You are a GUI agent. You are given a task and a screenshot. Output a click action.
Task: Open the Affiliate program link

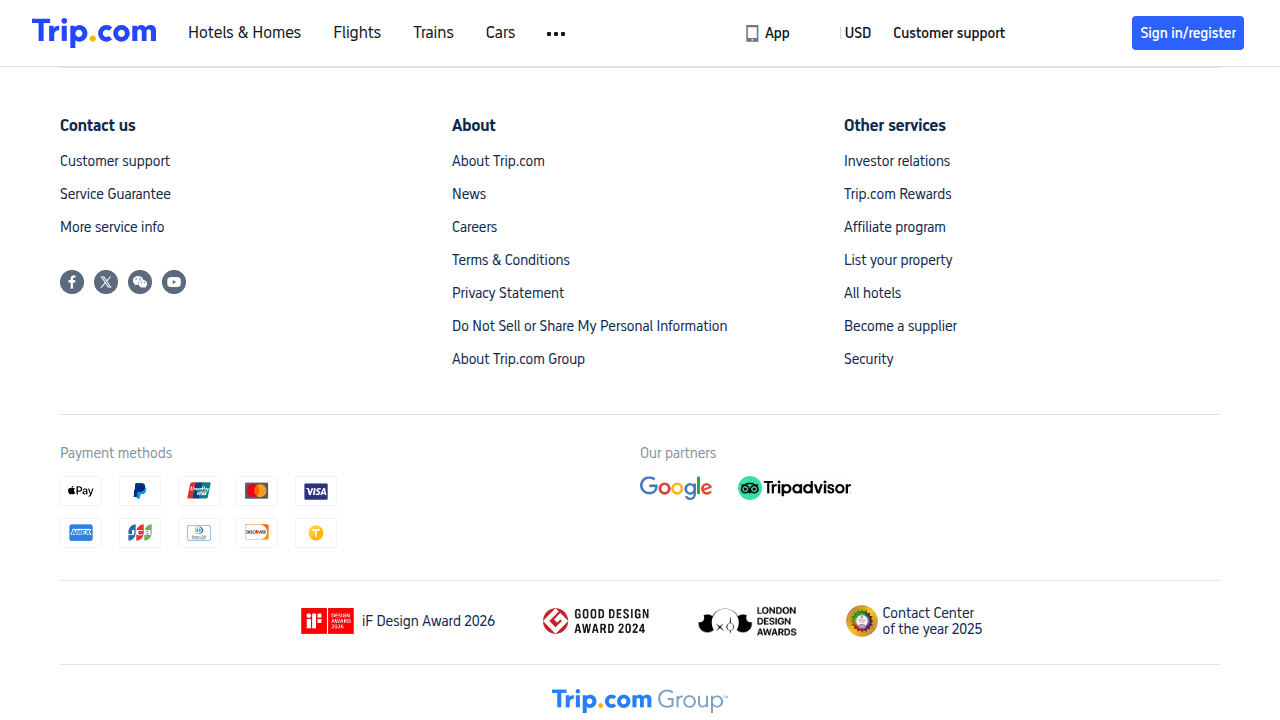(895, 227)
